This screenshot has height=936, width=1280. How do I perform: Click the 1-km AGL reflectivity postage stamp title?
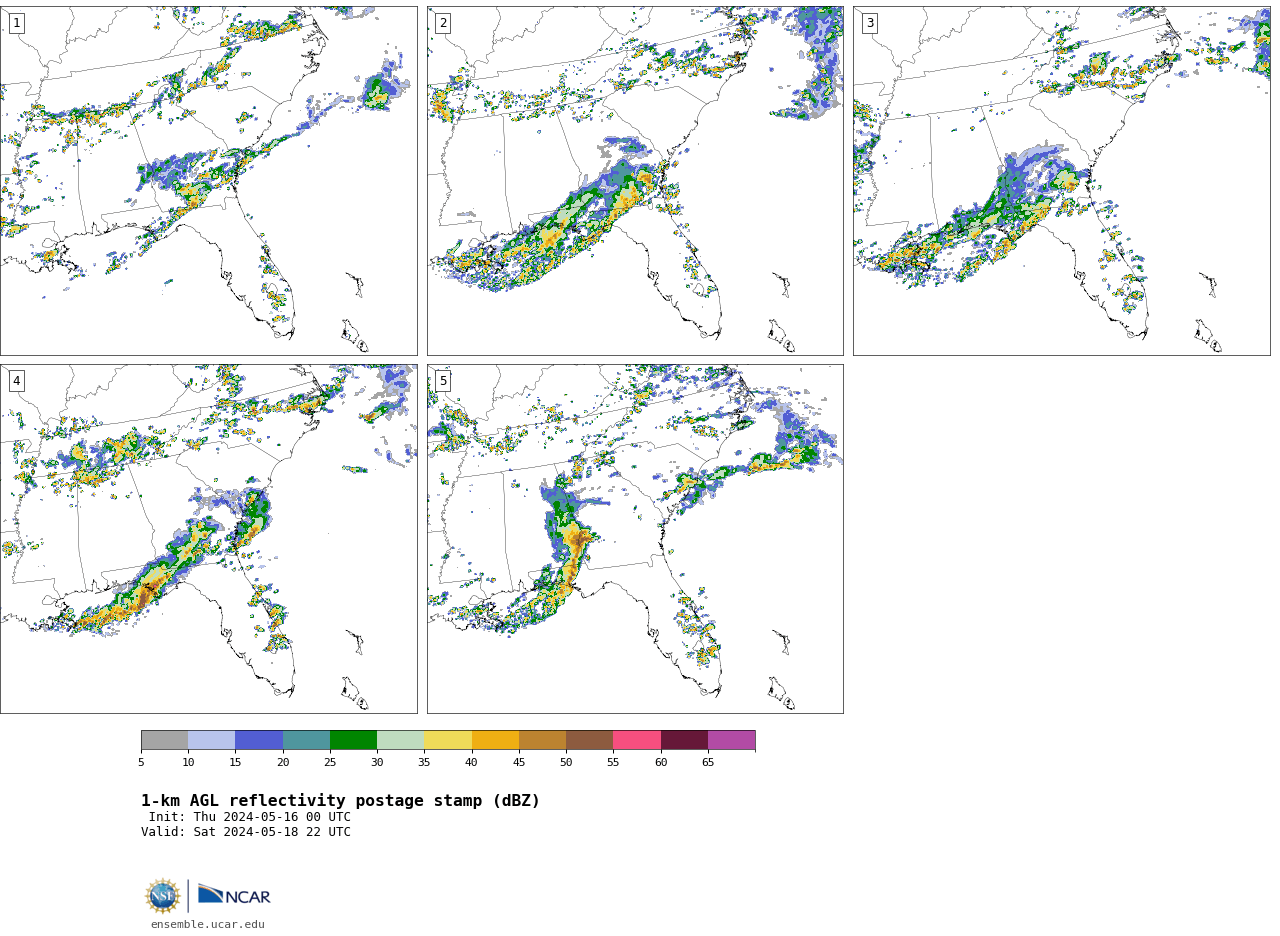[x=340, y=801]
